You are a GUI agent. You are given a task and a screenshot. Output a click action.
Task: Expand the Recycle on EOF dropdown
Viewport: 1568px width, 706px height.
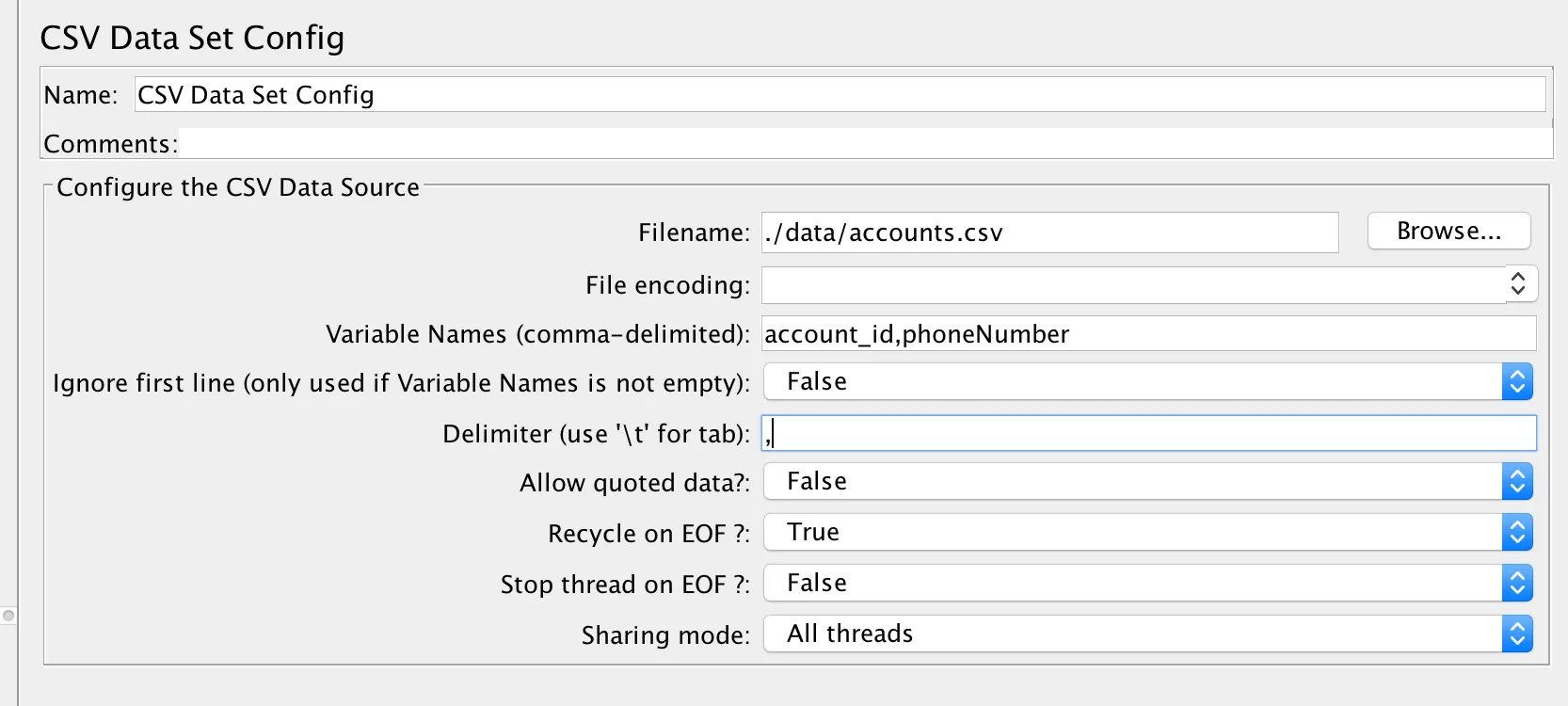point(1147,532)
